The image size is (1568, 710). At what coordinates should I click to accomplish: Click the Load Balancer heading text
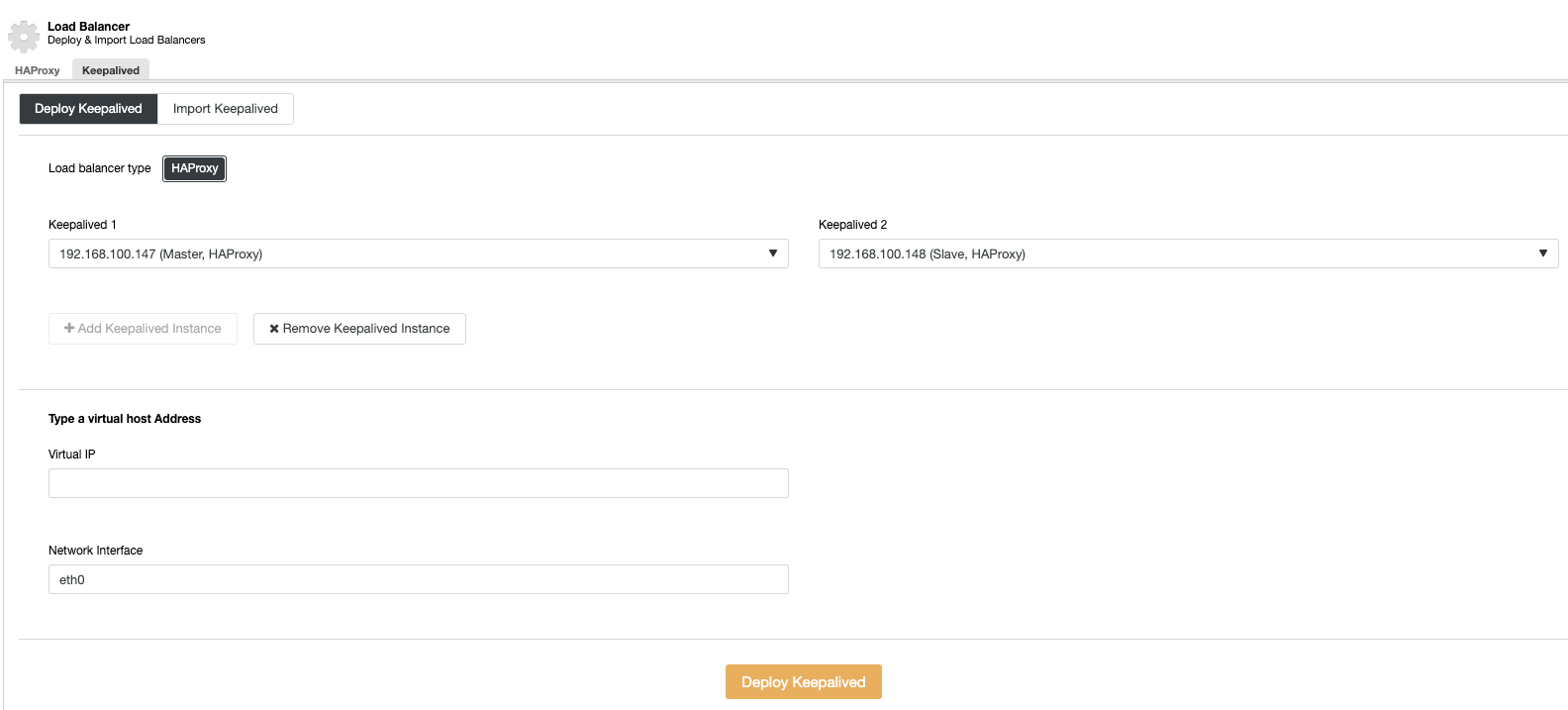tap(88, 27)
